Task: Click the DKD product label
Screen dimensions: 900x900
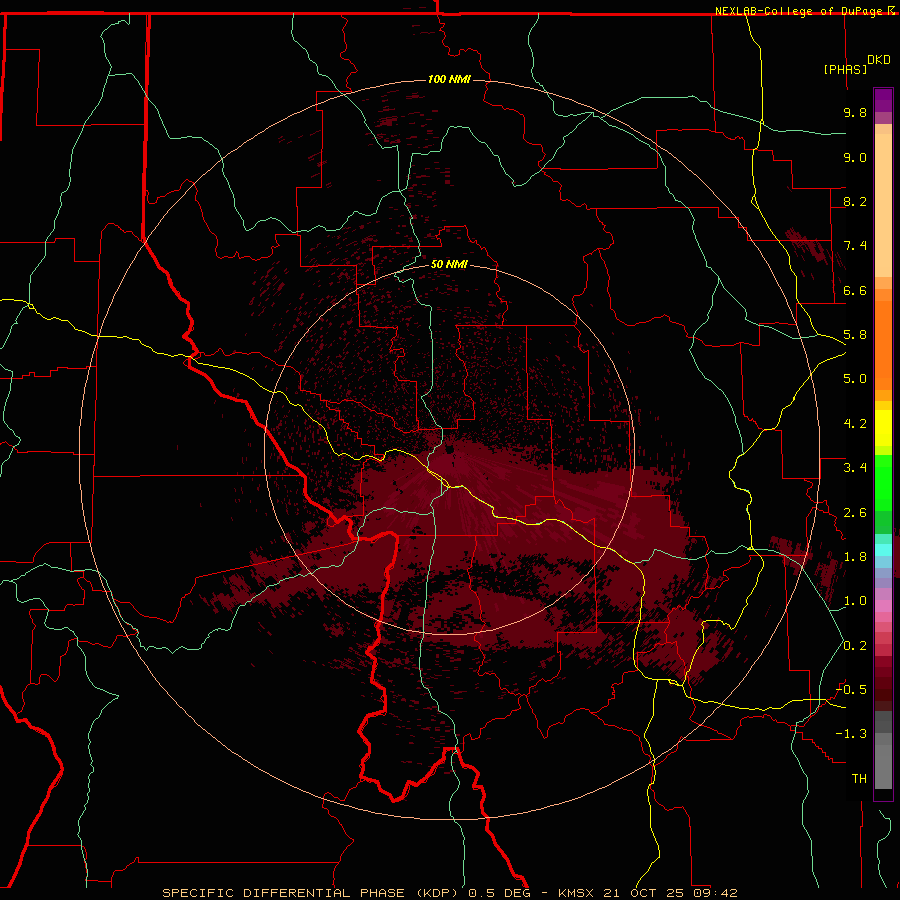Action: [x=879, y=60]
